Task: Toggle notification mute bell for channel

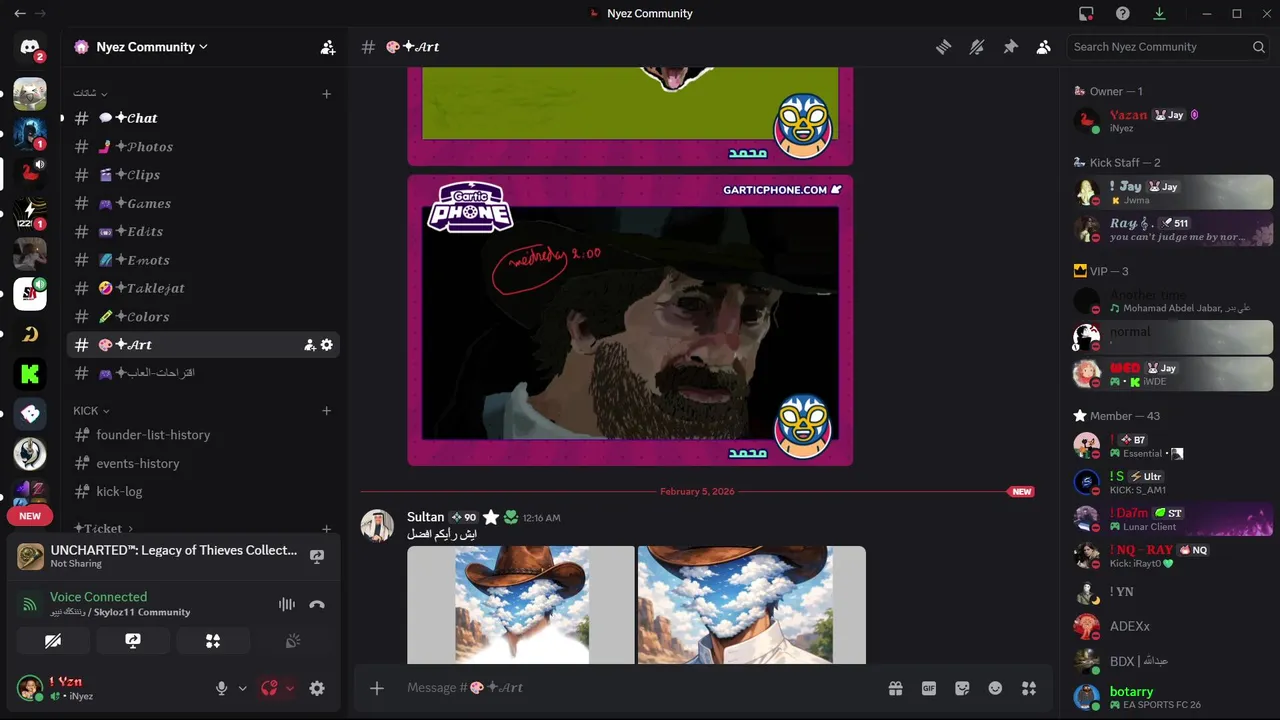Action: [977, 47]
